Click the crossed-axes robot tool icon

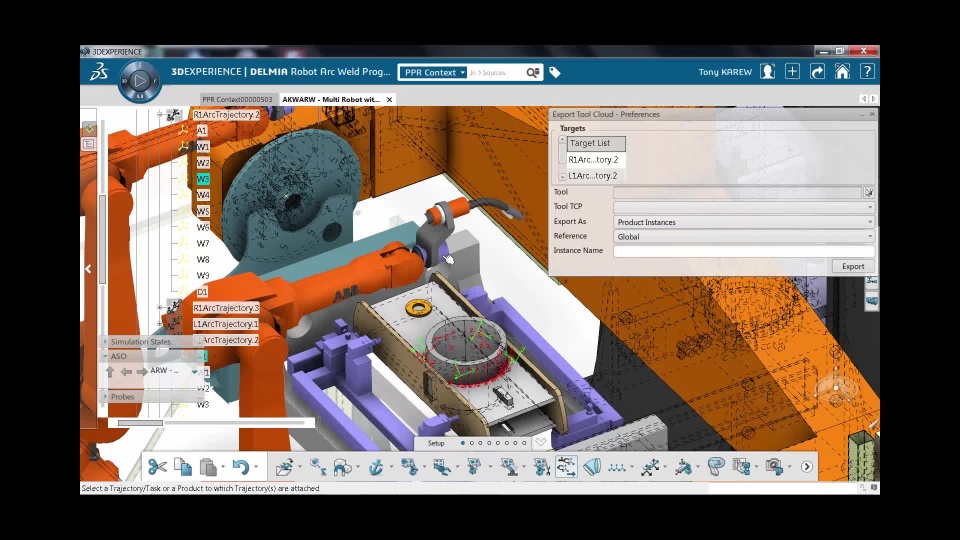[650, 467]
